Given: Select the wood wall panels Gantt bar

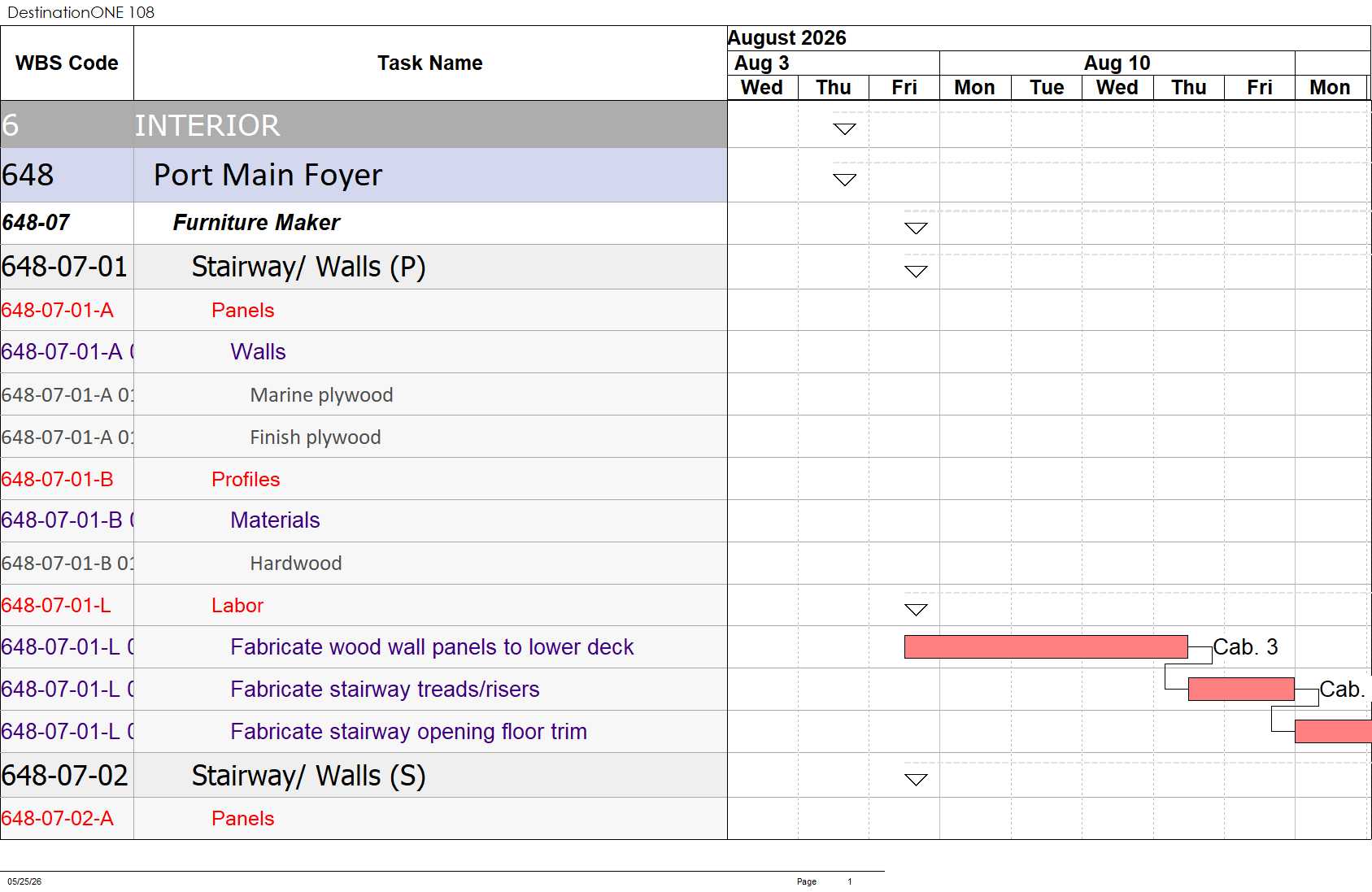Looking at the screenshot, I should pyautogui.click(x=1046, y=646).
